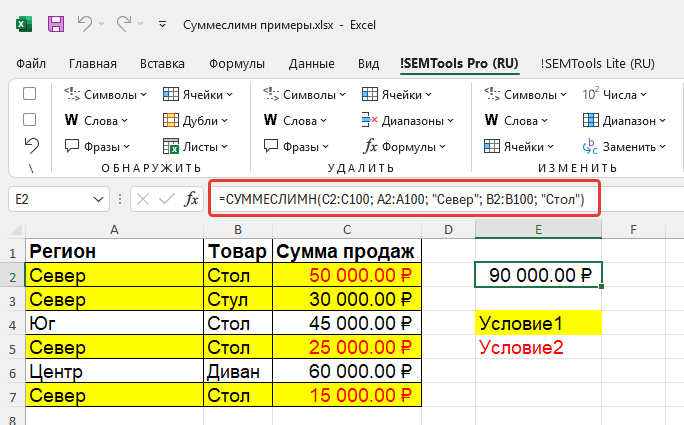Select column A header
This screenshot has height=425, width=684.
pyautogui.click(x=114, y=230)
